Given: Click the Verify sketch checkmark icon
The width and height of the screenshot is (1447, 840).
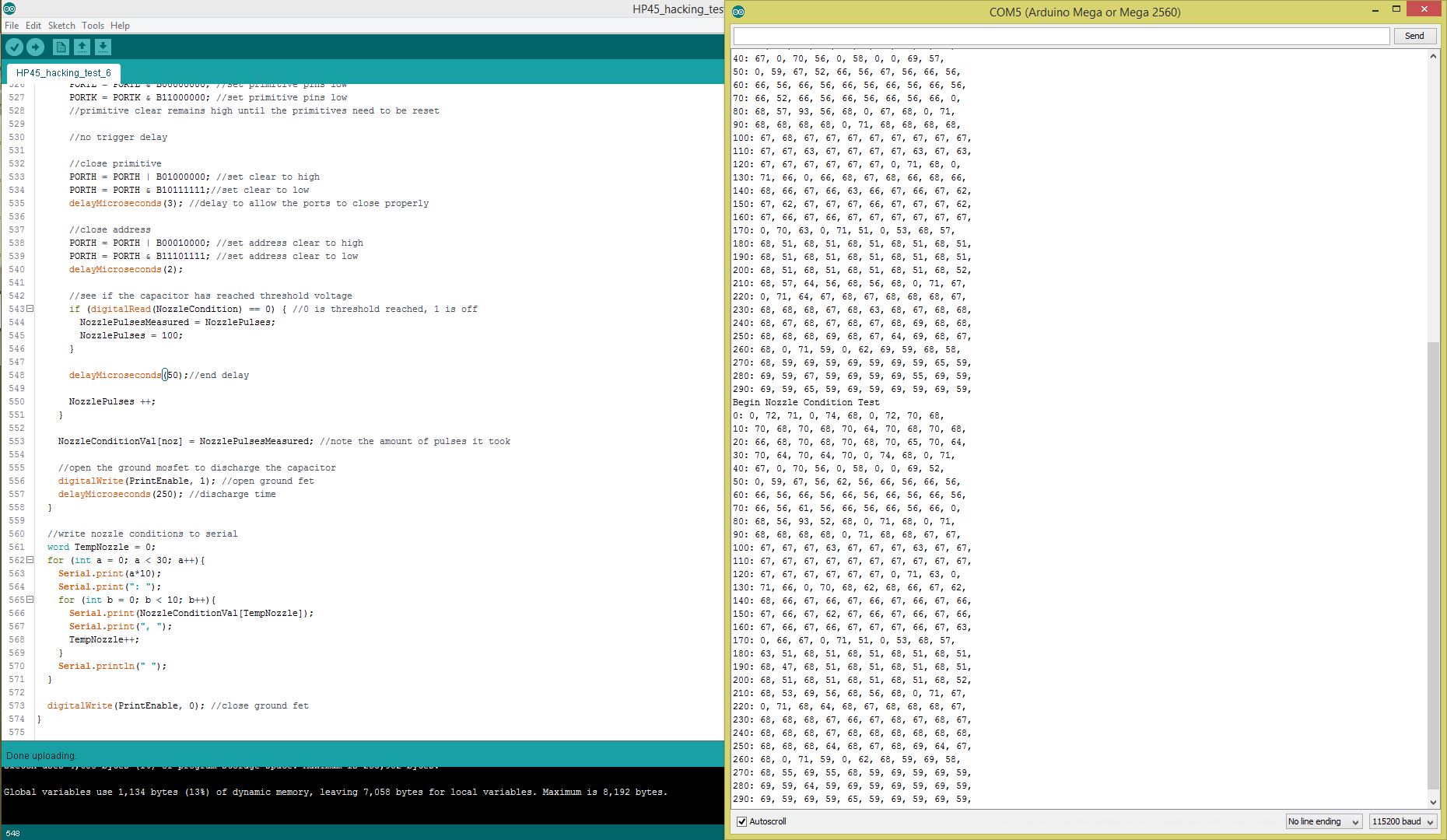Looking at the screenshot, I should point(14,47).
